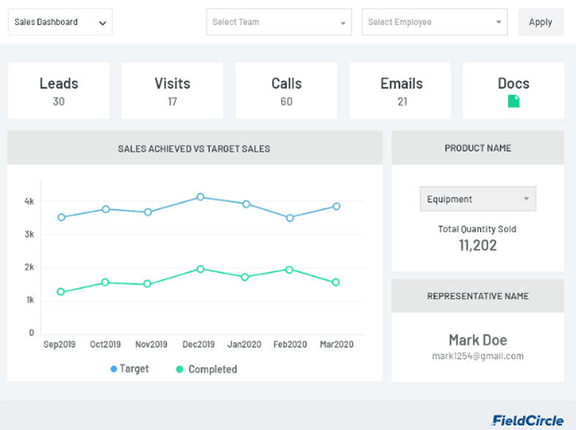Image resolution: width=576 pixels, height=430 pixels.
Task: Select the Dec2019 Target data point
Action: pos(200,197)
